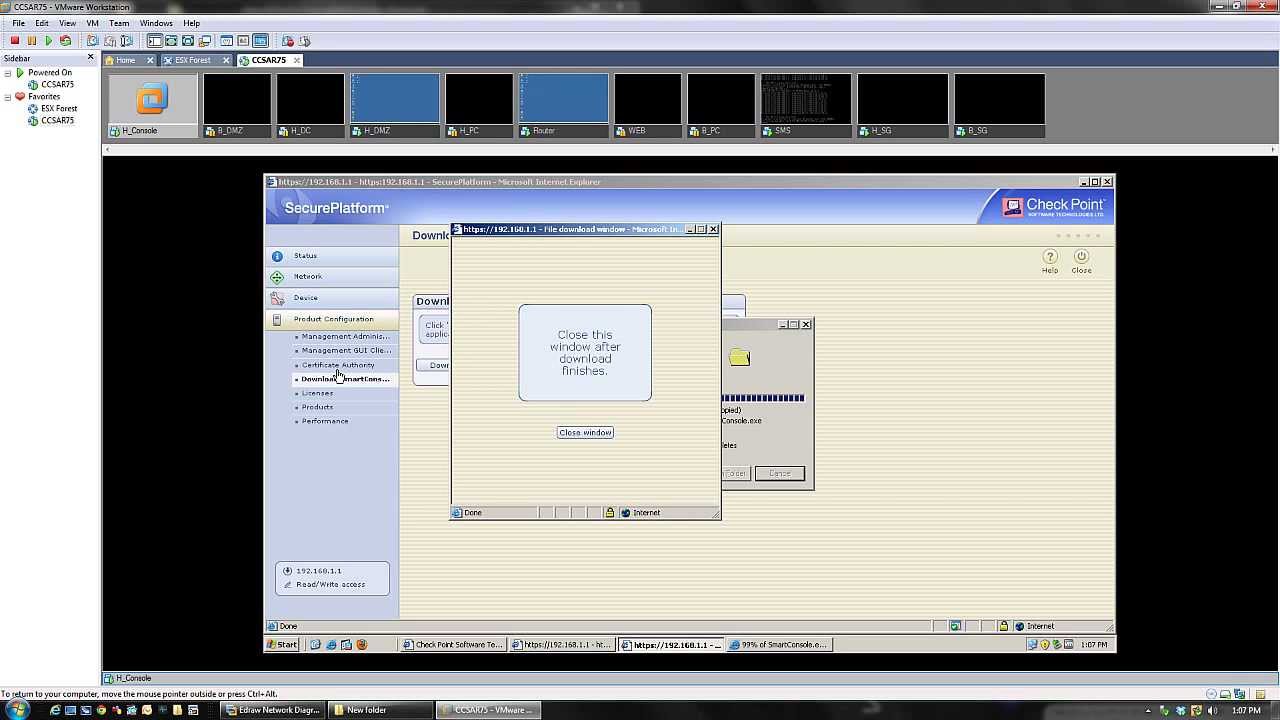
Task: Click the Unity mode toolbar icon
Action: click(205, 41)
